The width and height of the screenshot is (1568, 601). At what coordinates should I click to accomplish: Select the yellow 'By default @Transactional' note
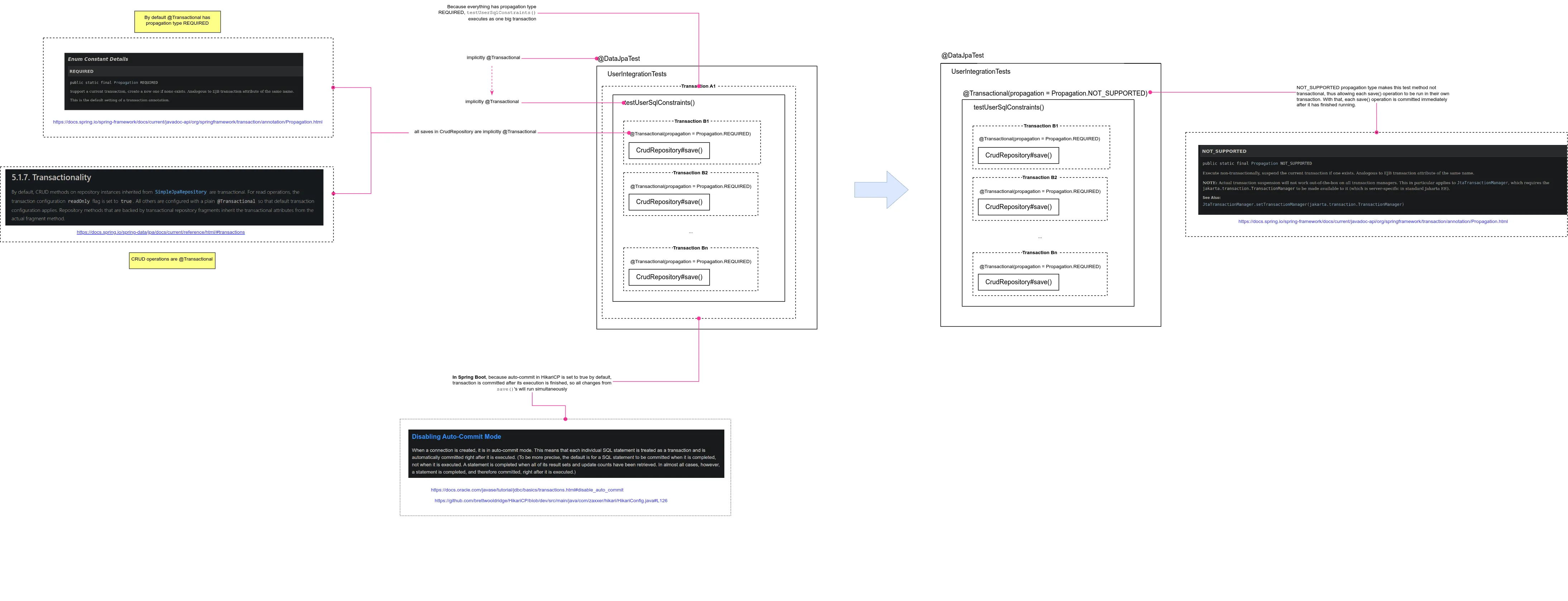(177, 21)
